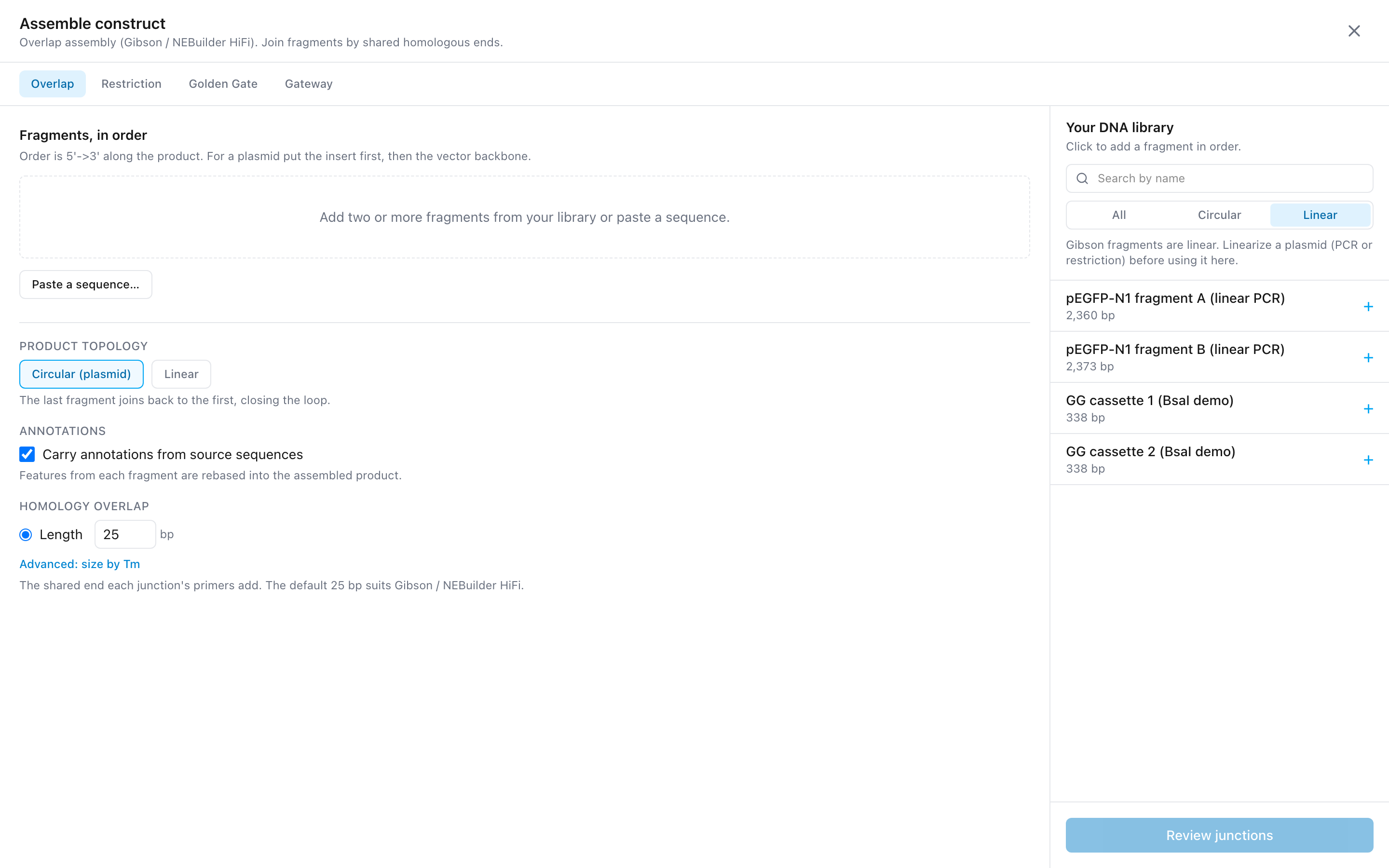Select pEGFP-N1 fragment A (linear PCR) row

tap(1219, 306)
